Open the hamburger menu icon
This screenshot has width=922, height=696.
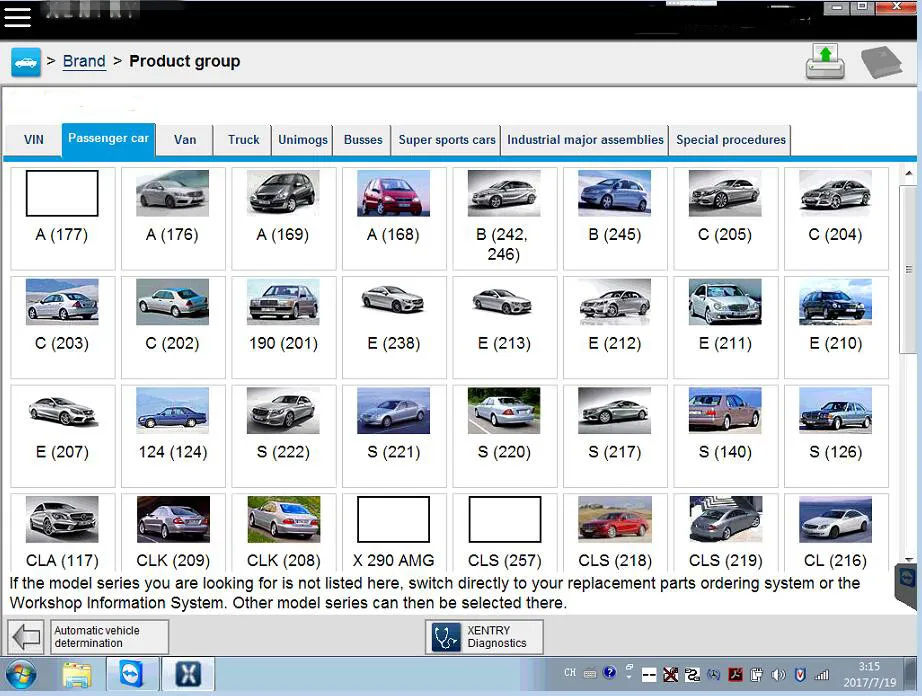[x=18, y=16]
